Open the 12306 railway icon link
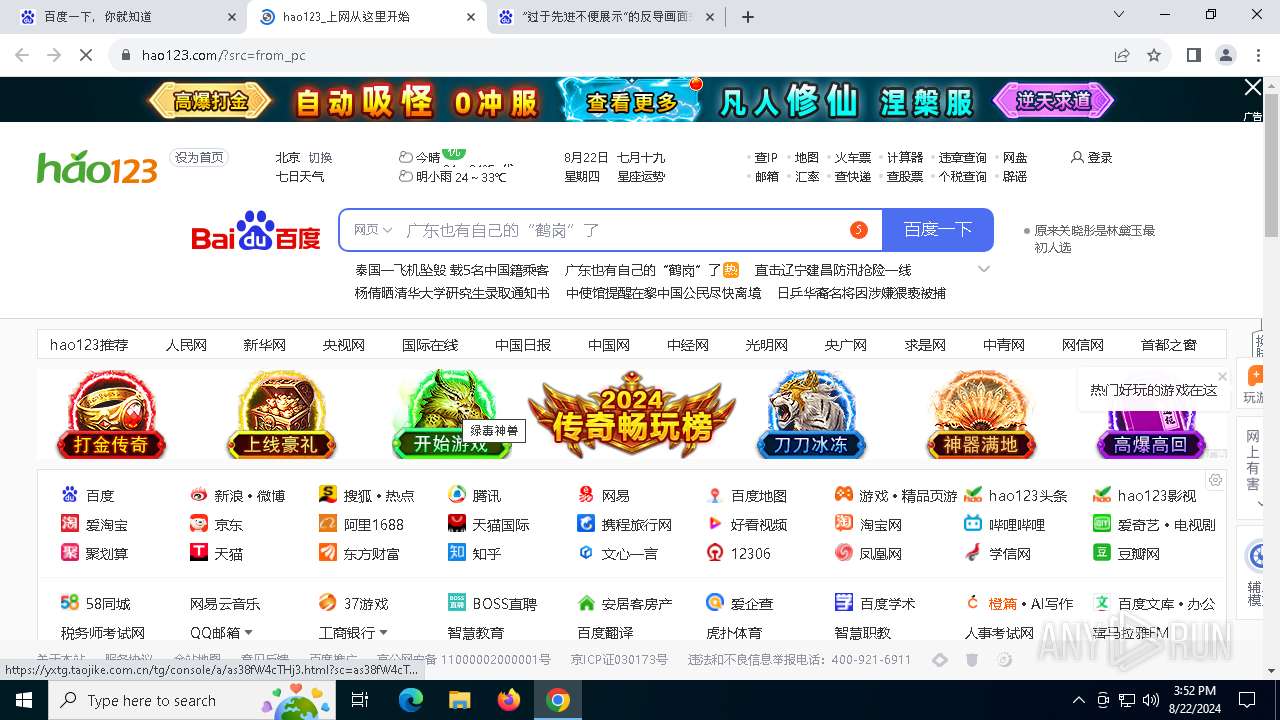This screenshot has height=720, width=1280. coord(715,553)
